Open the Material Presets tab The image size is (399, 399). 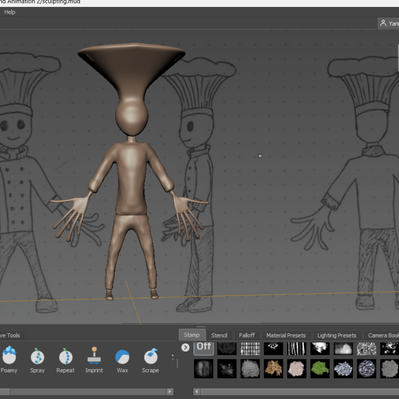tap(286, 335)
